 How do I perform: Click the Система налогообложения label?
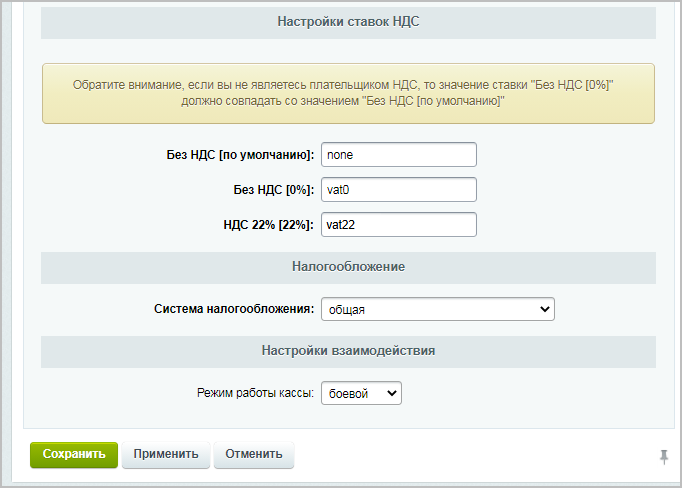pyautogui.click(x=234, y=310)
